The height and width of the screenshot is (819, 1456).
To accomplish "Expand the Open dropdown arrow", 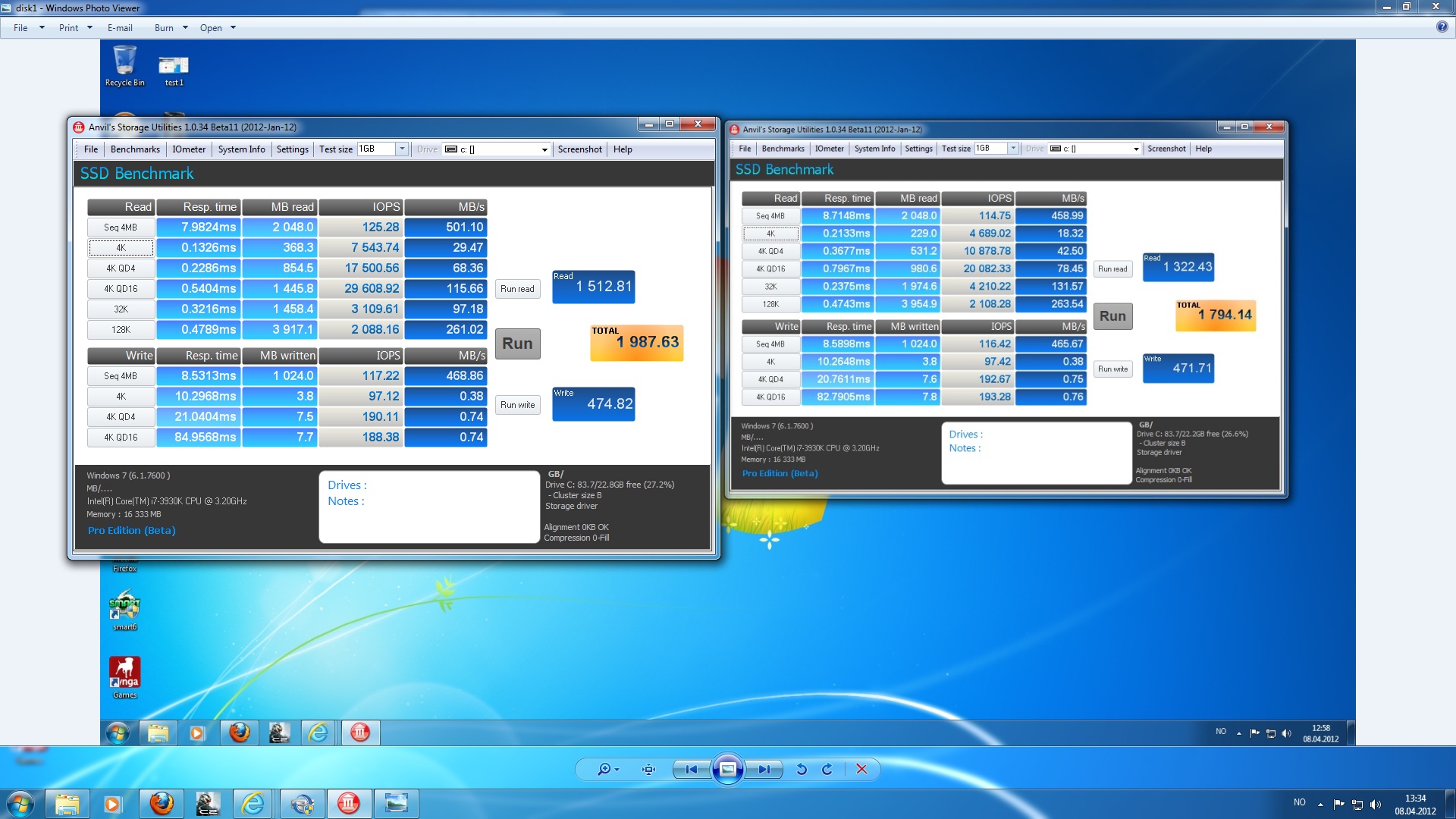I will [233, 28].
